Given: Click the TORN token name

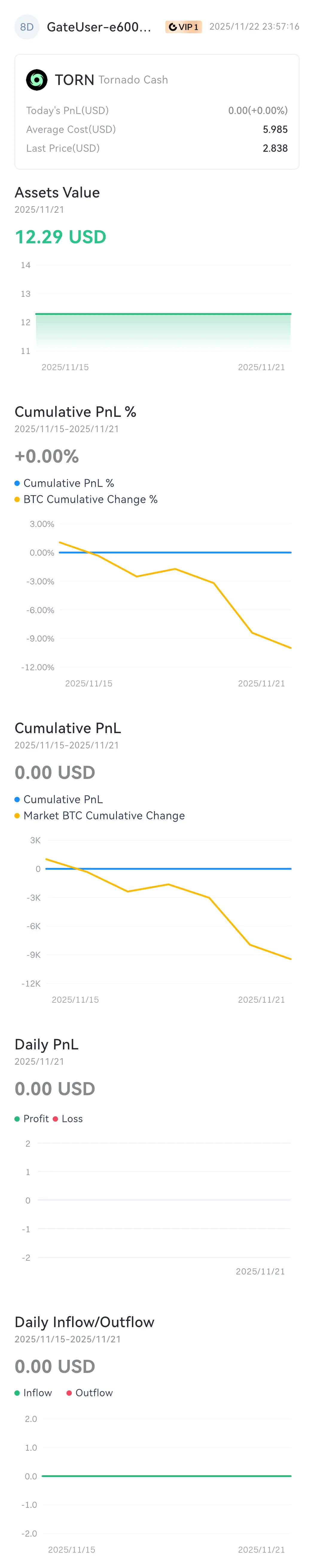Looking at the screenshot, I should (74, 80).
